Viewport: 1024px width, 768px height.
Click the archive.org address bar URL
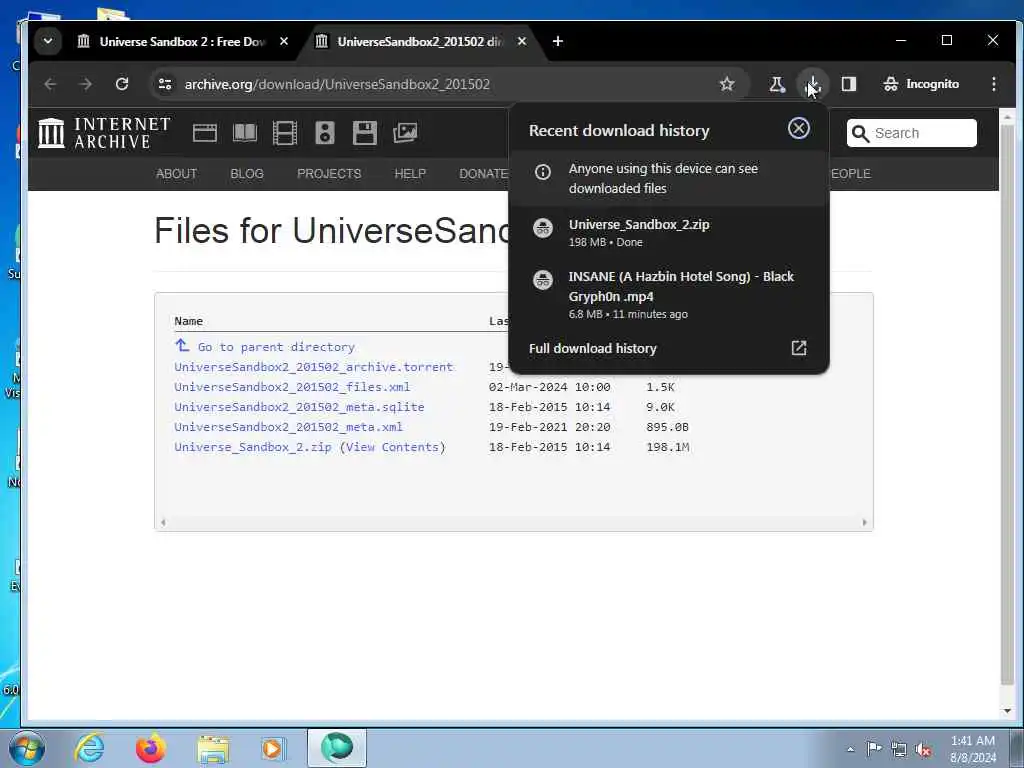337,84
